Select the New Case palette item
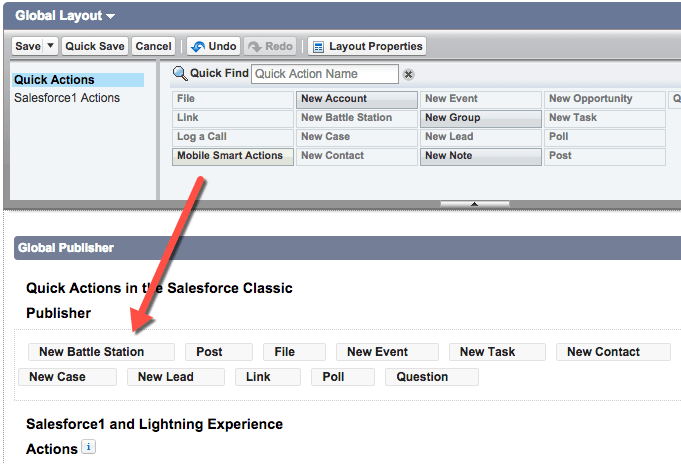Screen dimensions: 681x464 coord(357,137)
